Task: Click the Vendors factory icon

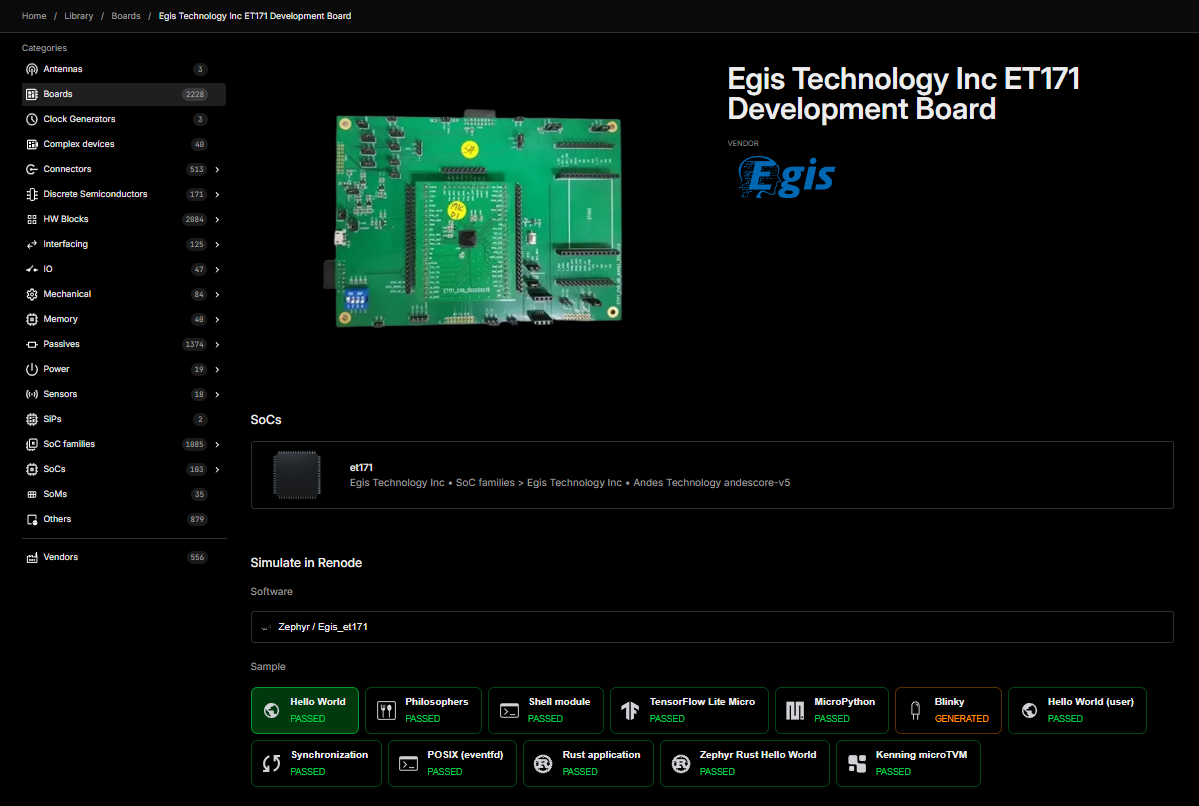Action: (31, 557)
